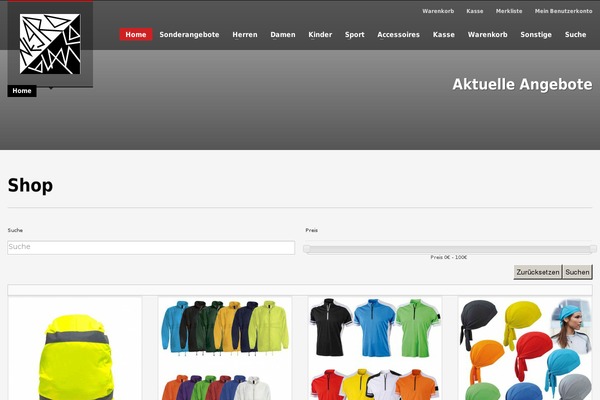
Task: Click the Home breadcrumb label
Action: click(x=22, y=91)
